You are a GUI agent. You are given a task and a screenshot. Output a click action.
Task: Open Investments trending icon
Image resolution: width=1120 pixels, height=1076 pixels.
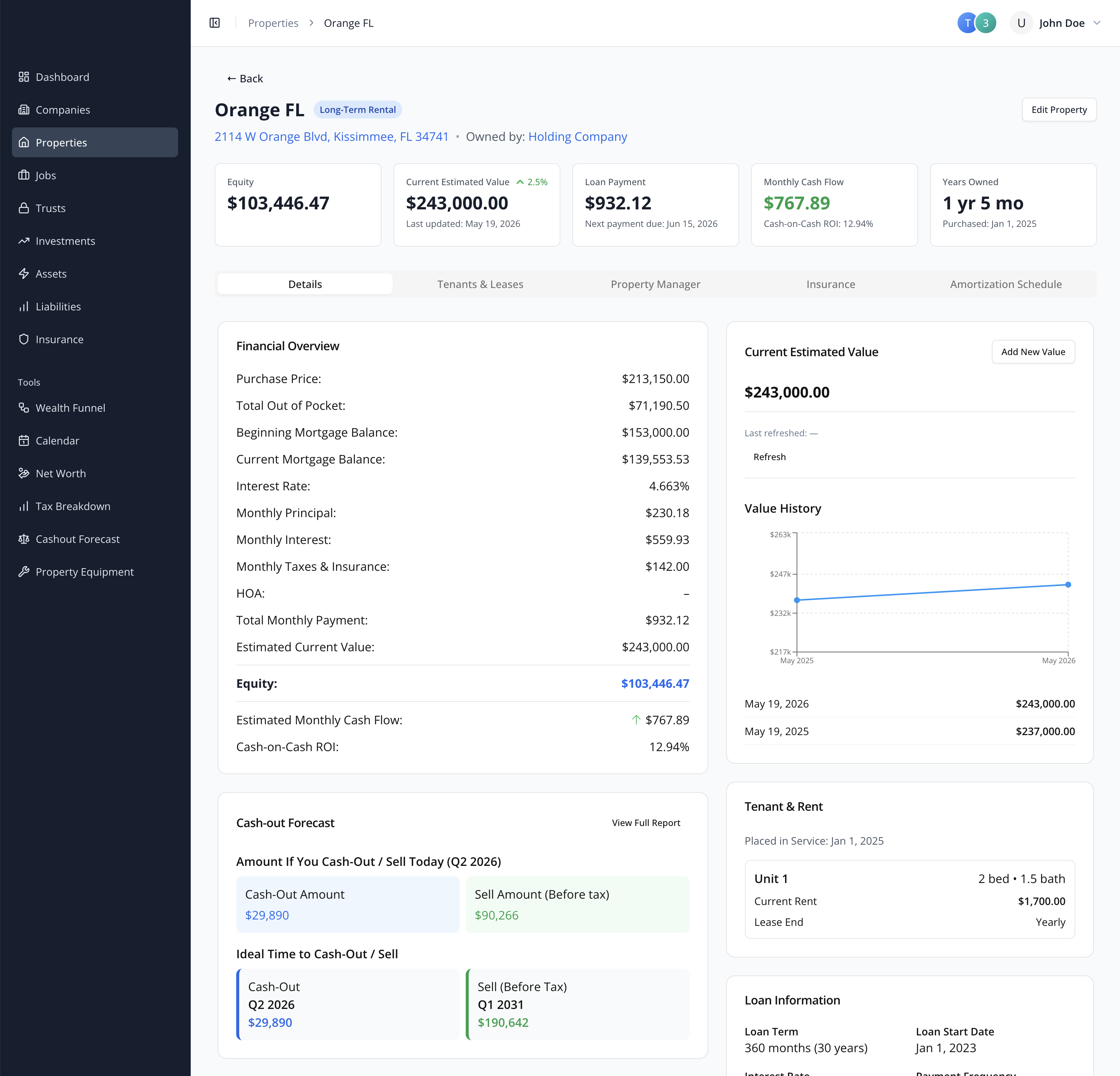(23, 241)
